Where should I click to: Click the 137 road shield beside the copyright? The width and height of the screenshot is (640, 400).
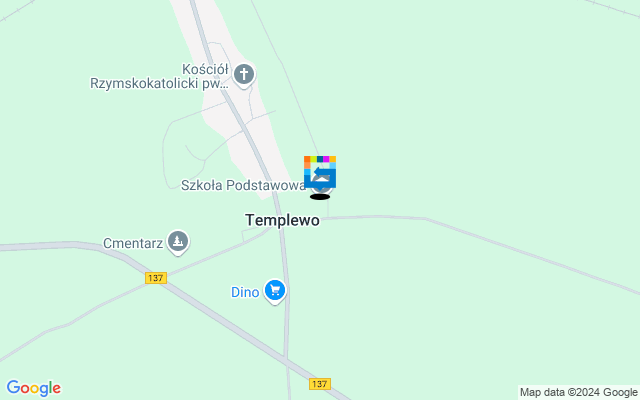[320, 384]
